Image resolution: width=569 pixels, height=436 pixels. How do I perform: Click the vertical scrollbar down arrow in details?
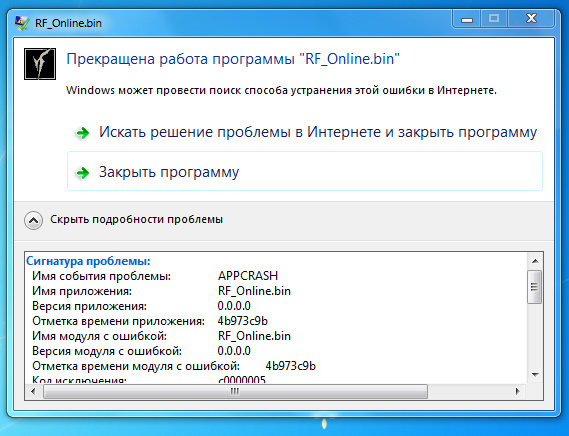(x=535, y=375)
